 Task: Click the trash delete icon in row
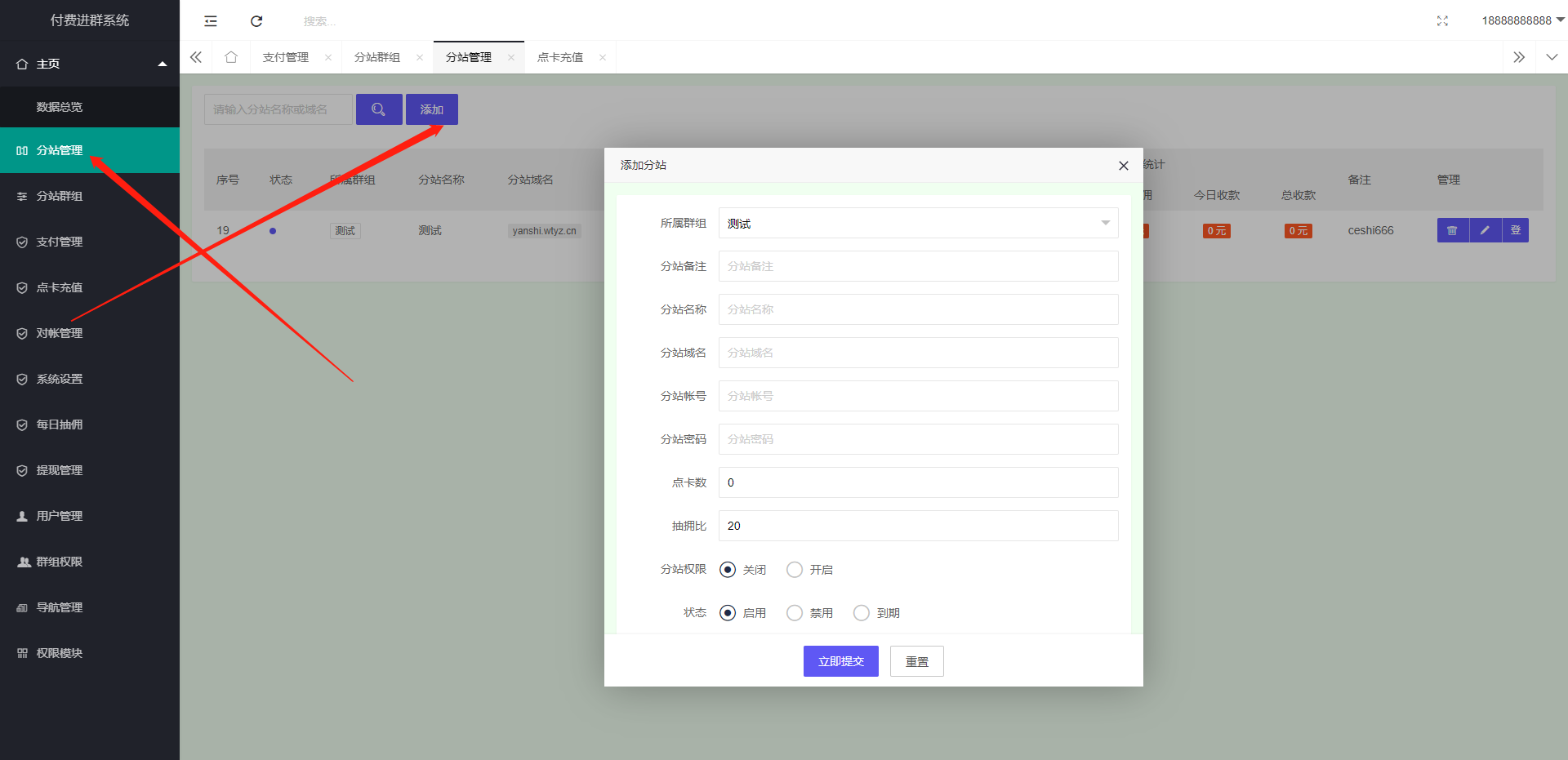1452,230
